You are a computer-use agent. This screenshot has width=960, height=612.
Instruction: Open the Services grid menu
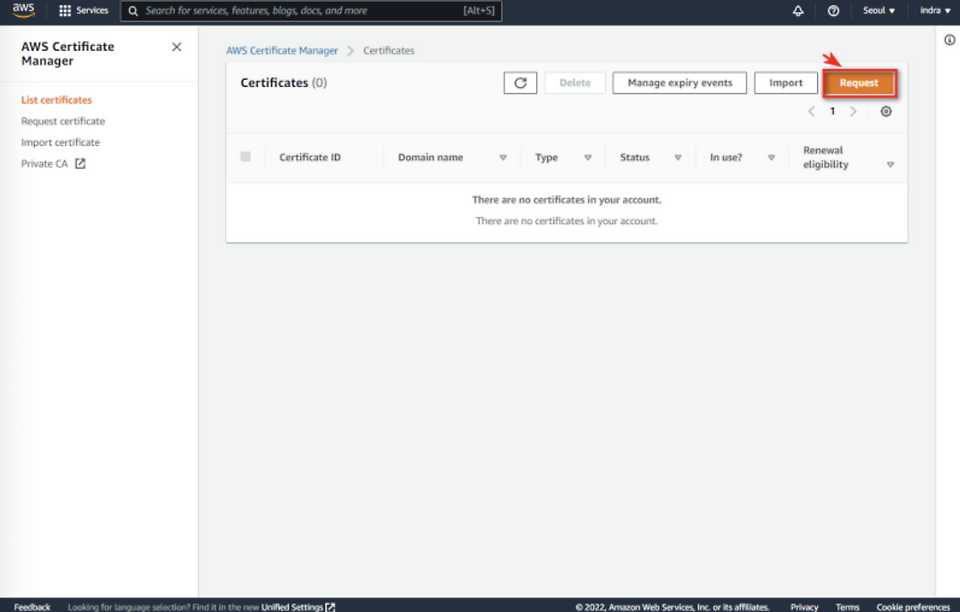pos(65,10)
